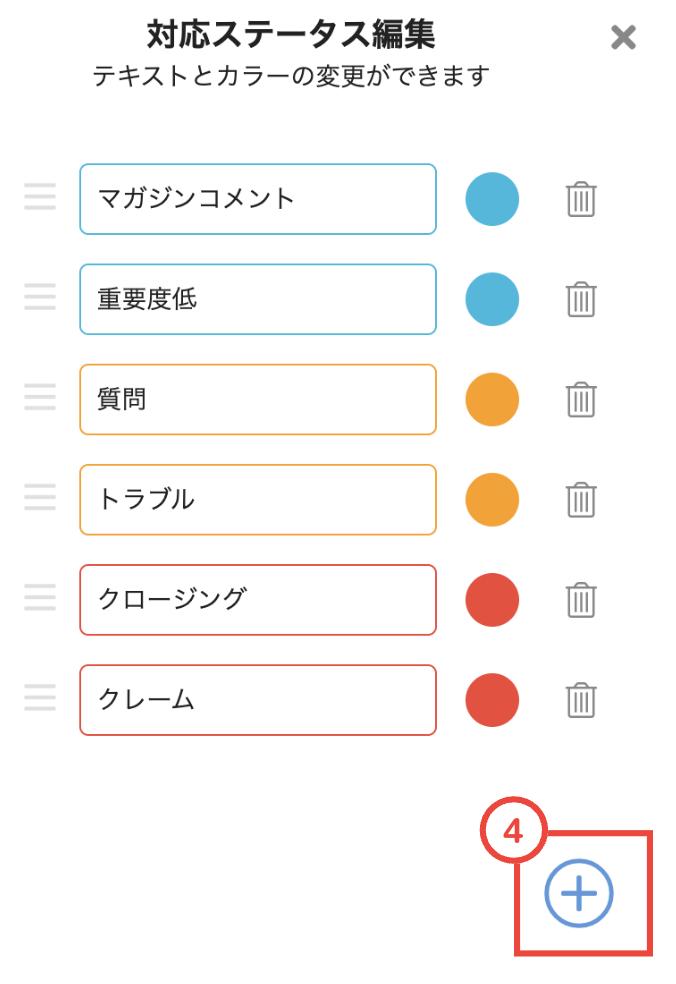Click drag handle beside クレーム
Image resolution: width=676 pixels, height=984 pixels.
40,697
